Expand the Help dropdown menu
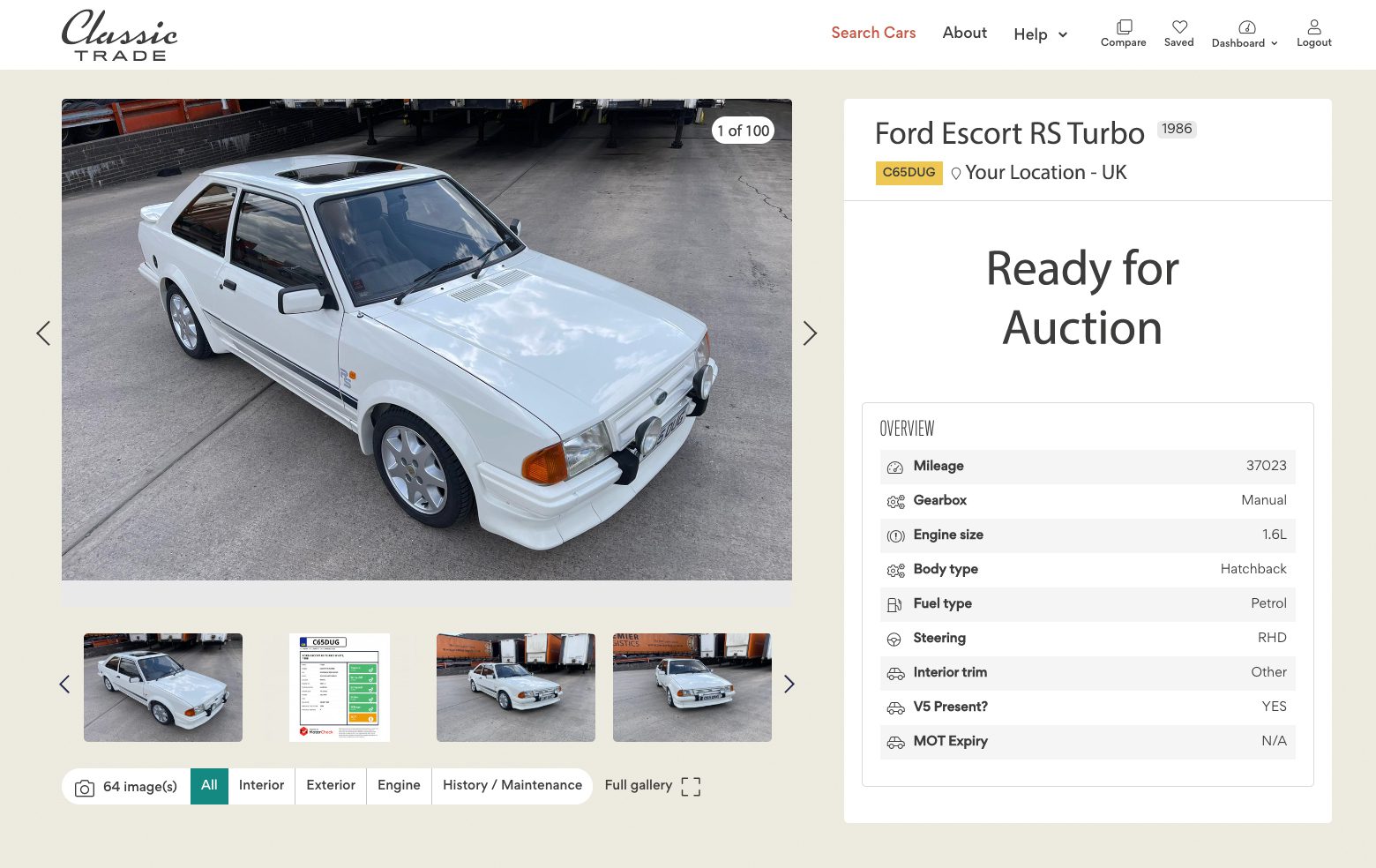Screen dimensions: 1376x868 point(1041,34)
